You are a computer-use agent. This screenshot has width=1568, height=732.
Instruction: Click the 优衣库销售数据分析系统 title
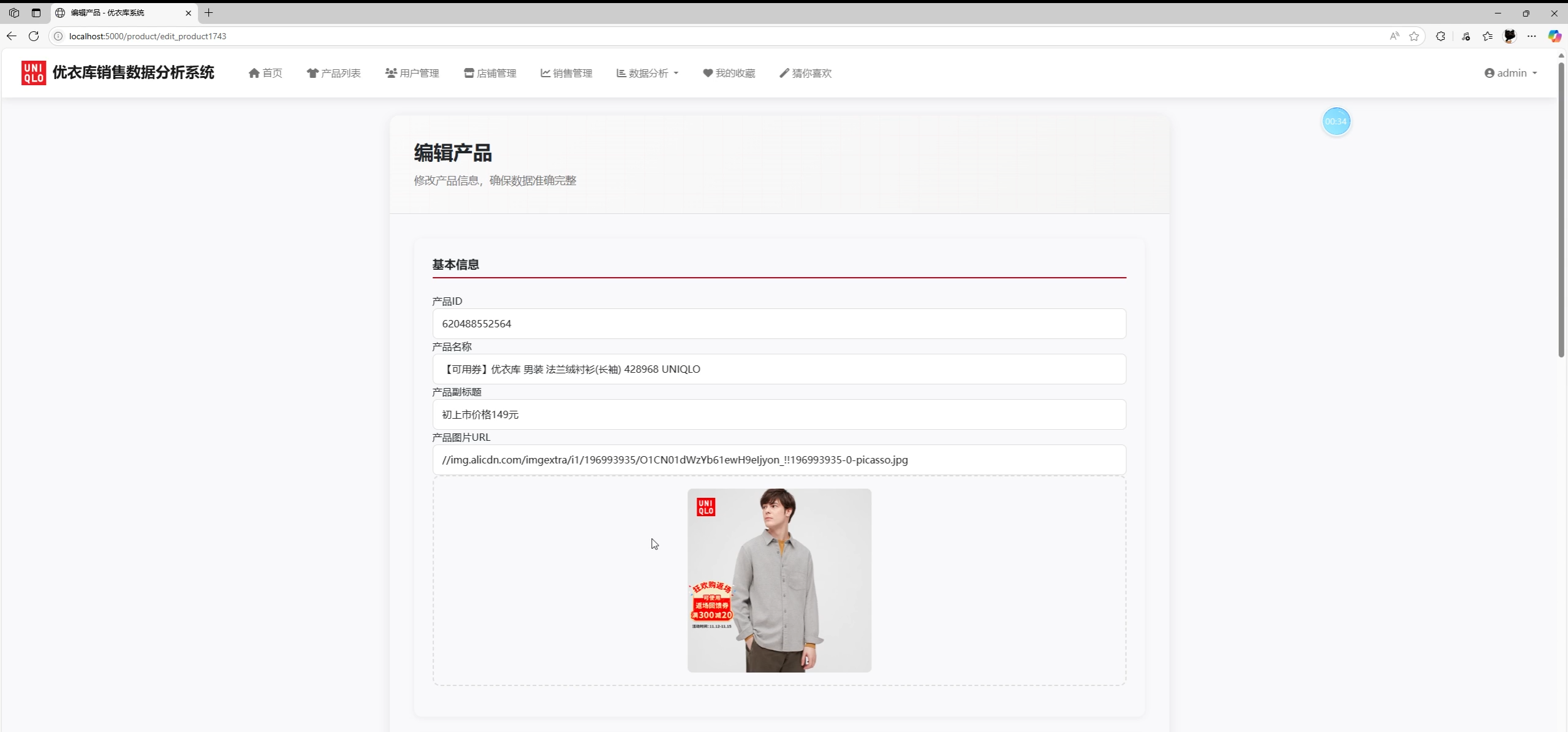(x=134, y=72)
